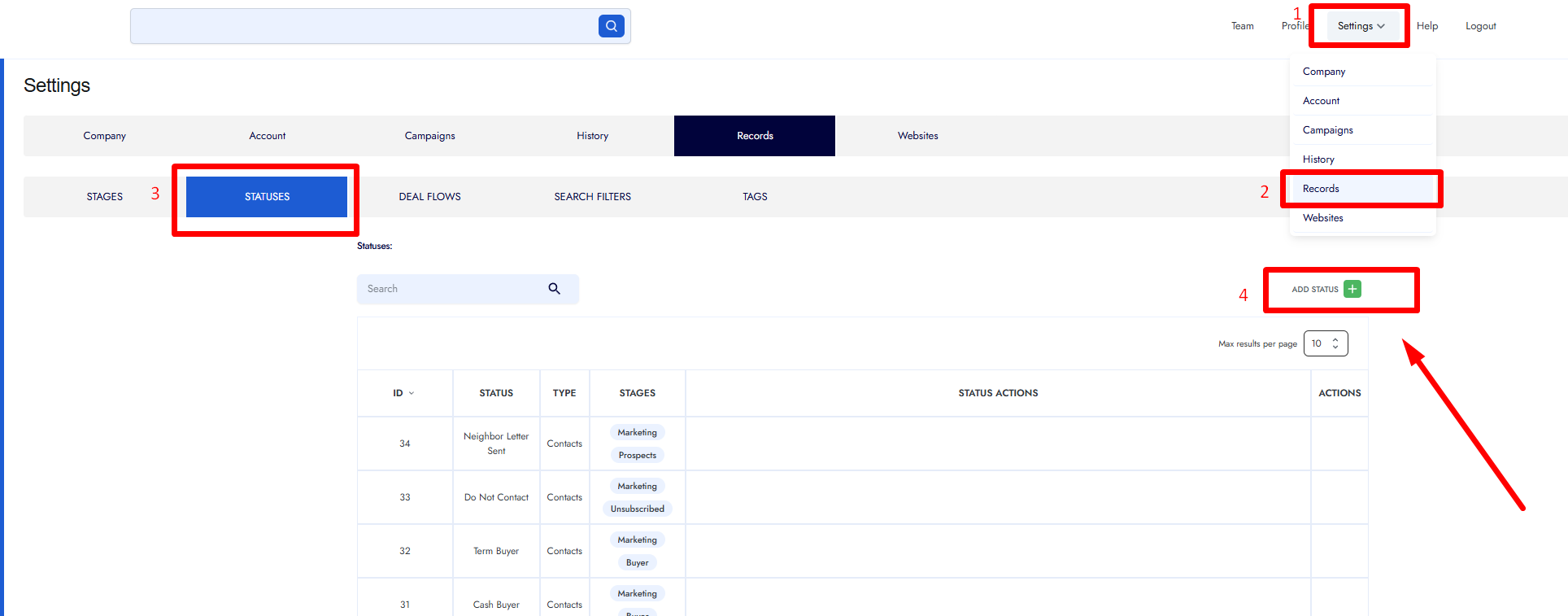Click the green plus Add Status icon
1568x616 pixels.
coord(1352,289)
